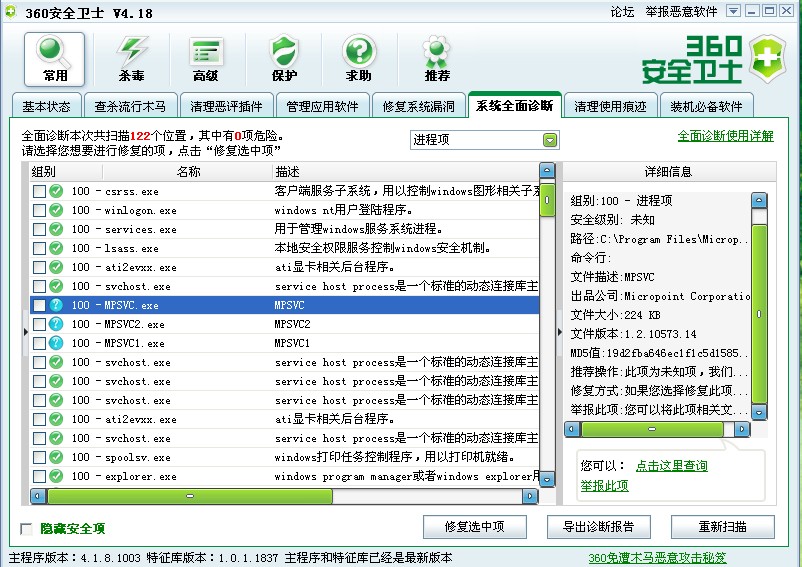Click details panel scroll-right arrow
Image resolution: width=802 pixels, height=567 pixels.
point(742,429)
